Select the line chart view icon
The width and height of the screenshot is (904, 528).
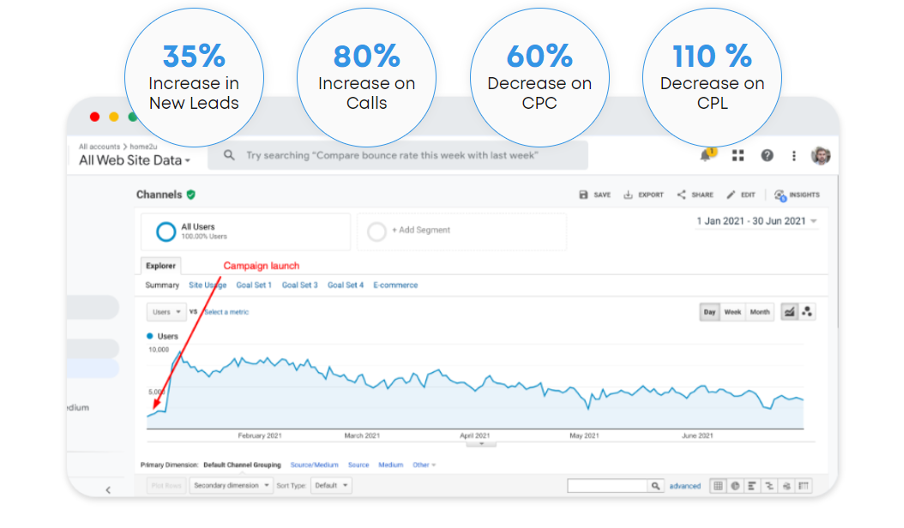pyautogui.click(x=790, y=312)
